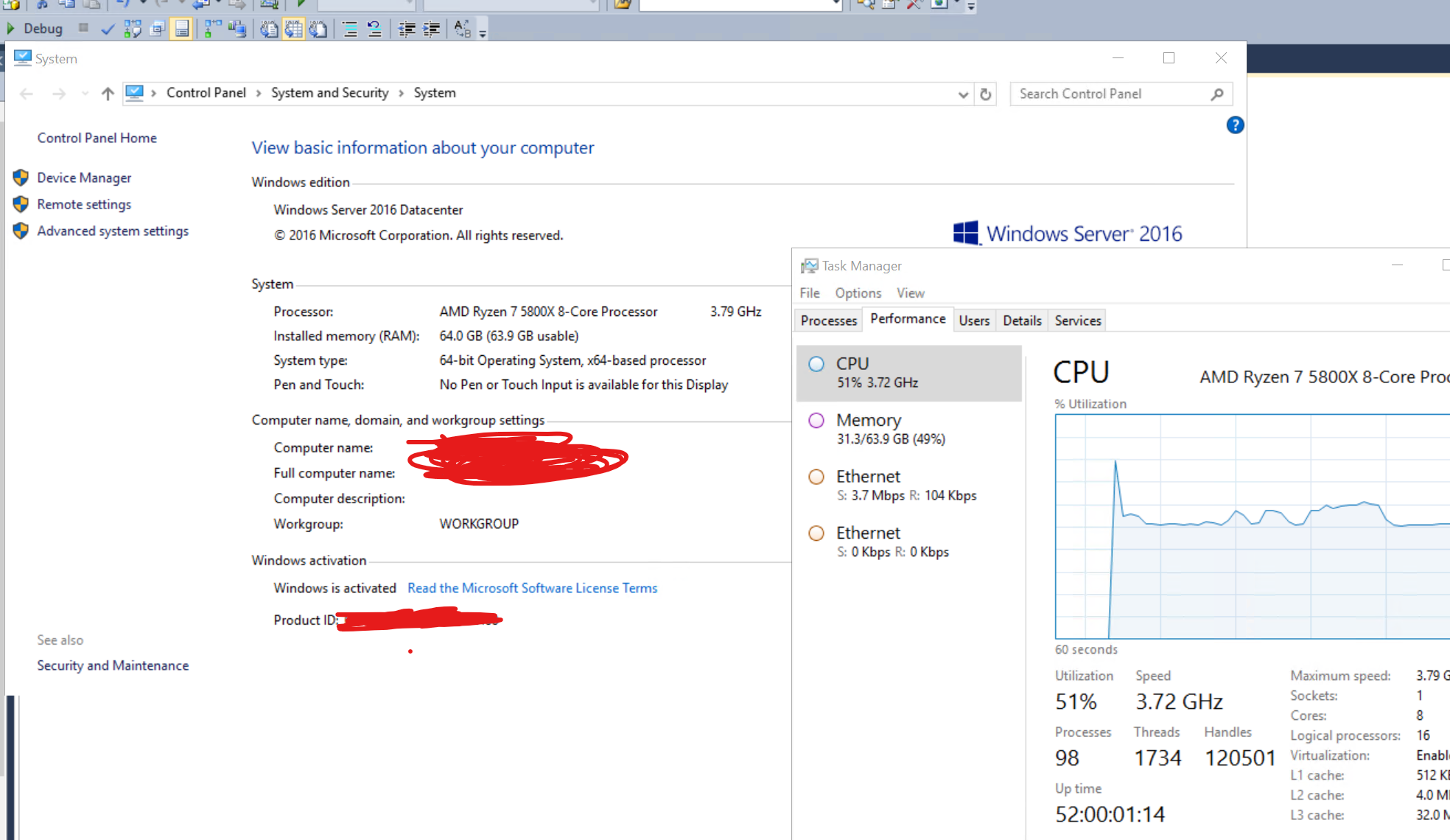The image size is (1450, 840).
Task: Open the View menu in Task Manager
Action: tap(911, 293)
